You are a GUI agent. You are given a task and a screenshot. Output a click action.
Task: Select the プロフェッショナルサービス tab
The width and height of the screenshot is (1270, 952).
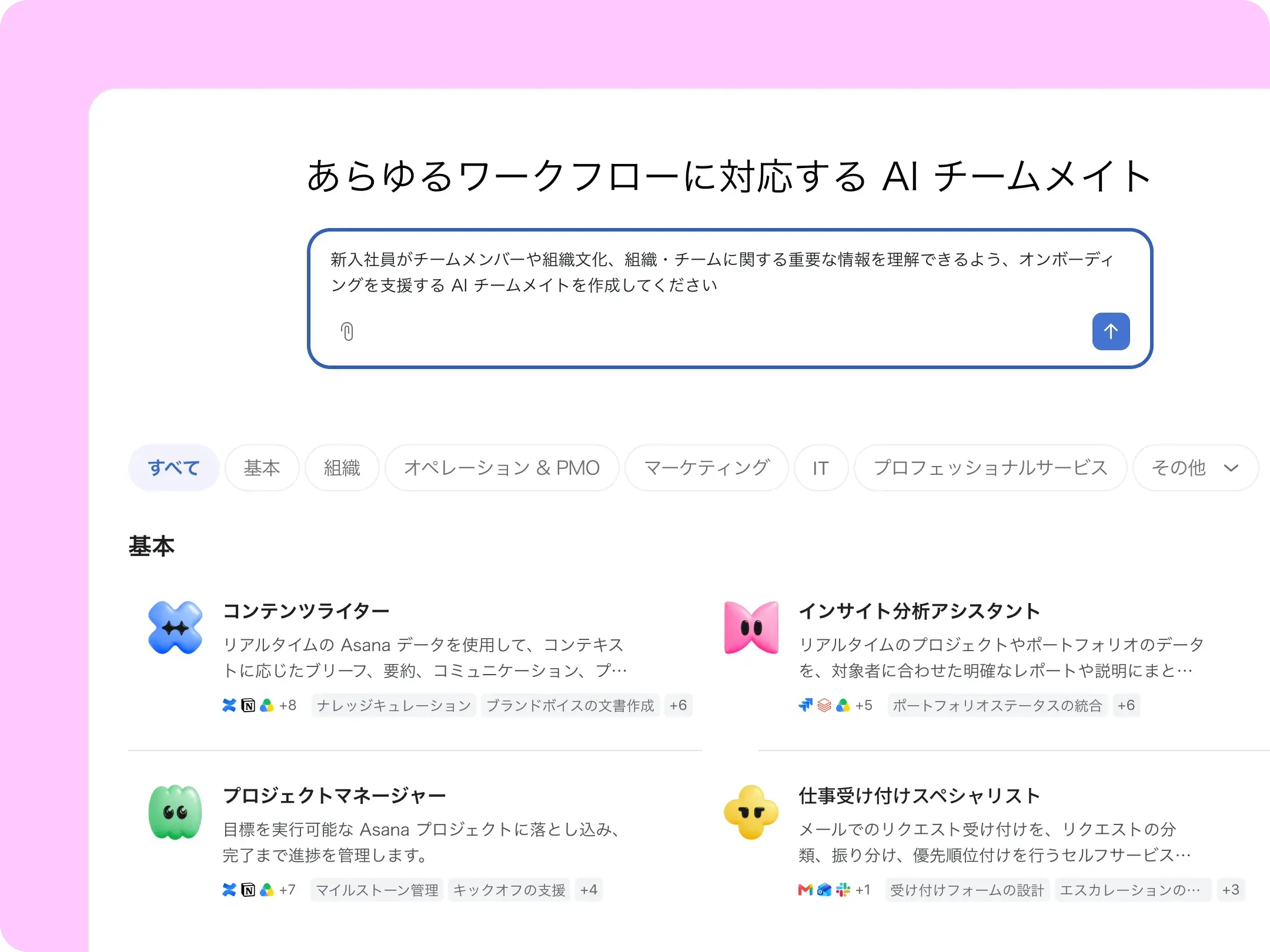(x=990, y=468)
